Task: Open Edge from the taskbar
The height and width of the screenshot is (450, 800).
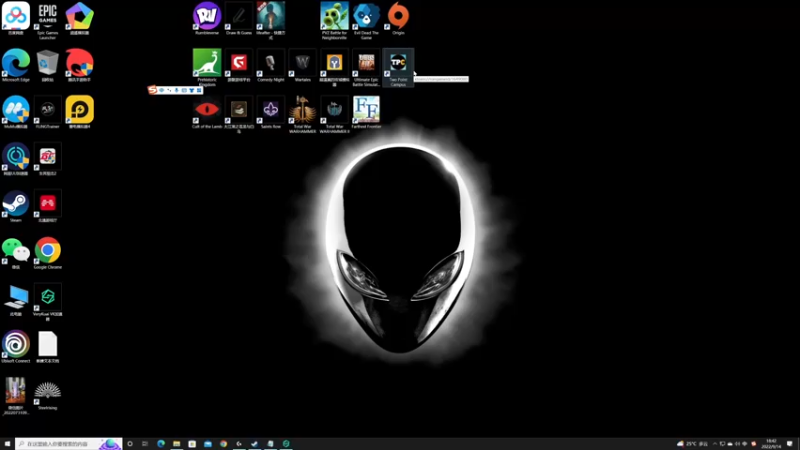Action: coord(161,444)
